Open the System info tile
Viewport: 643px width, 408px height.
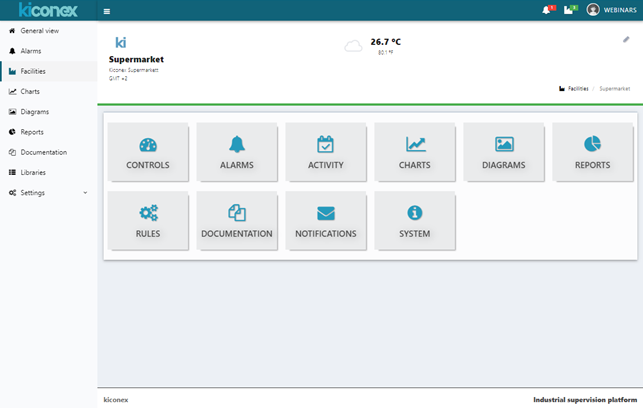(x=415, y=220)
